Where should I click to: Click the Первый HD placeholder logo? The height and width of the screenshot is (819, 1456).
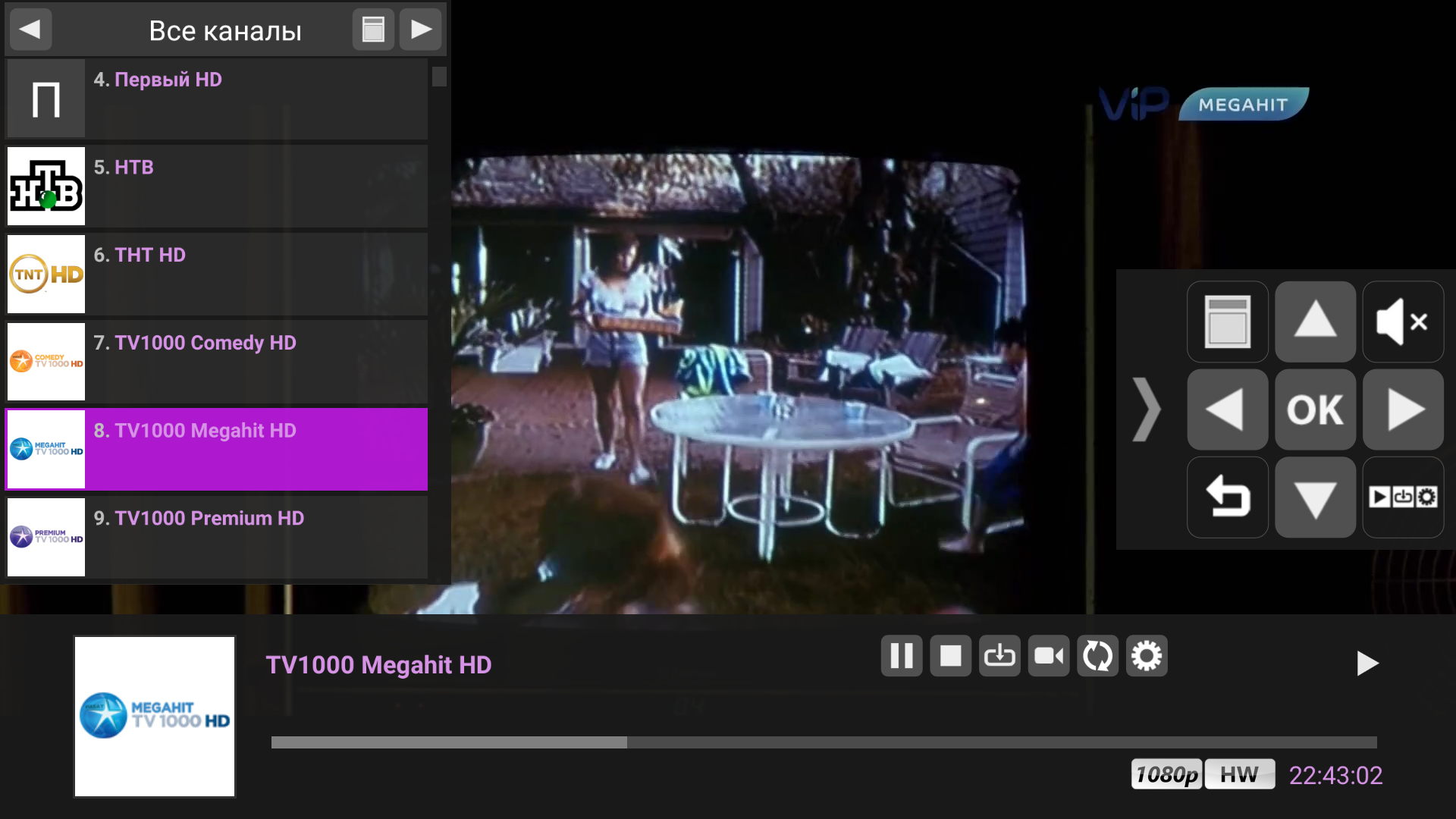(x=46, y=99)
